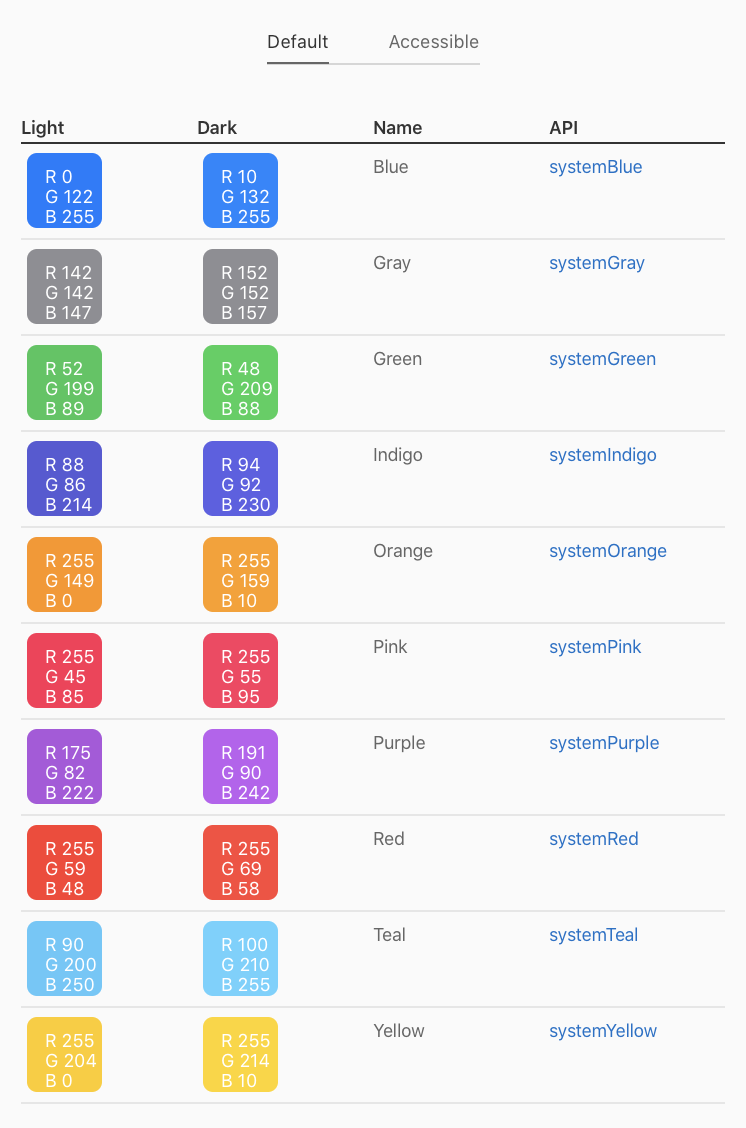Image resolution: width=746 pixels, height=1128 pixels.
Task: Open the systemOrange API link
Action: [607, 551]
